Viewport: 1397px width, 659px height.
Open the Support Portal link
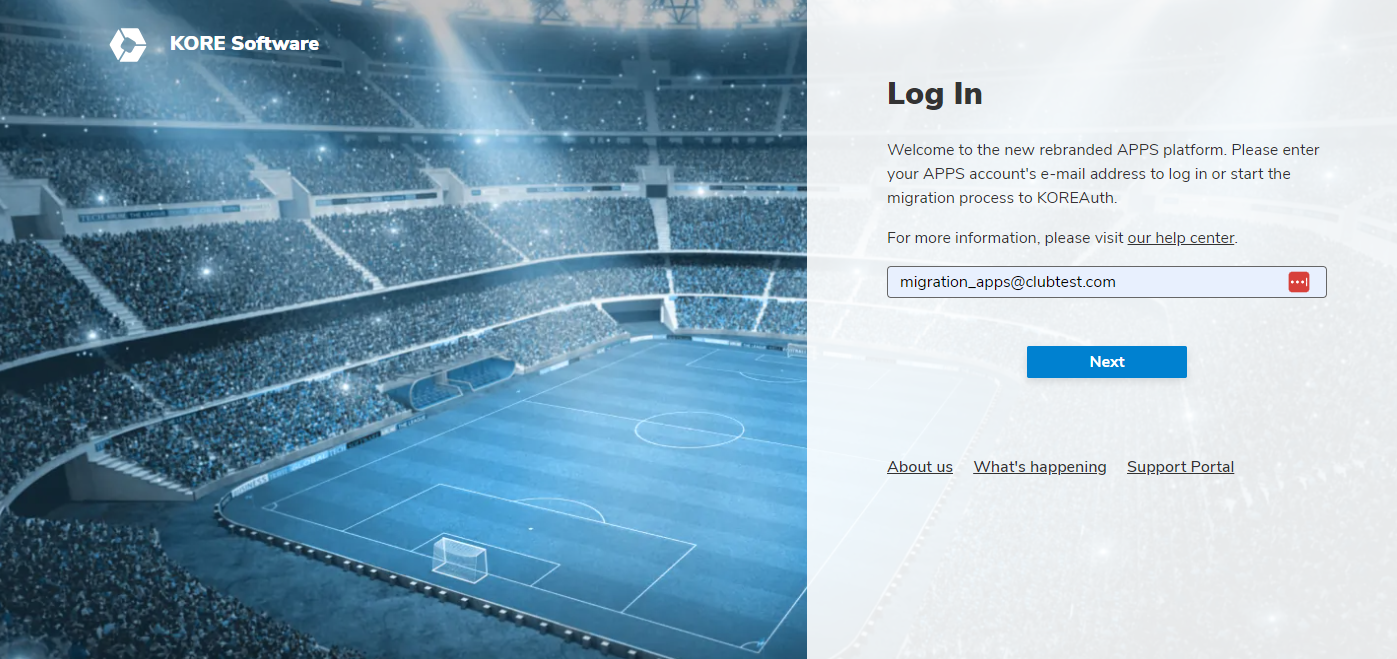coord(1180,467)
